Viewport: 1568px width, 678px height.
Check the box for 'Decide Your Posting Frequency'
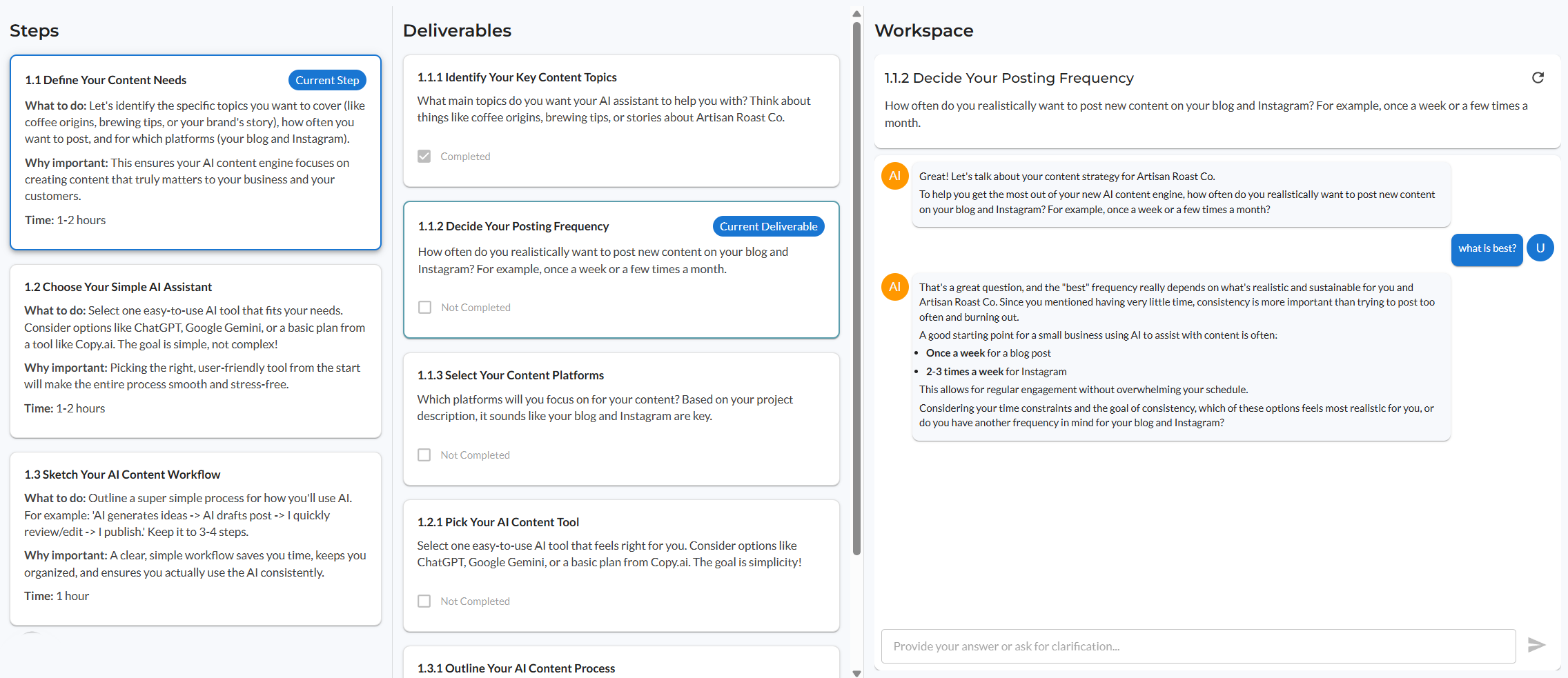tap(424, 307)
